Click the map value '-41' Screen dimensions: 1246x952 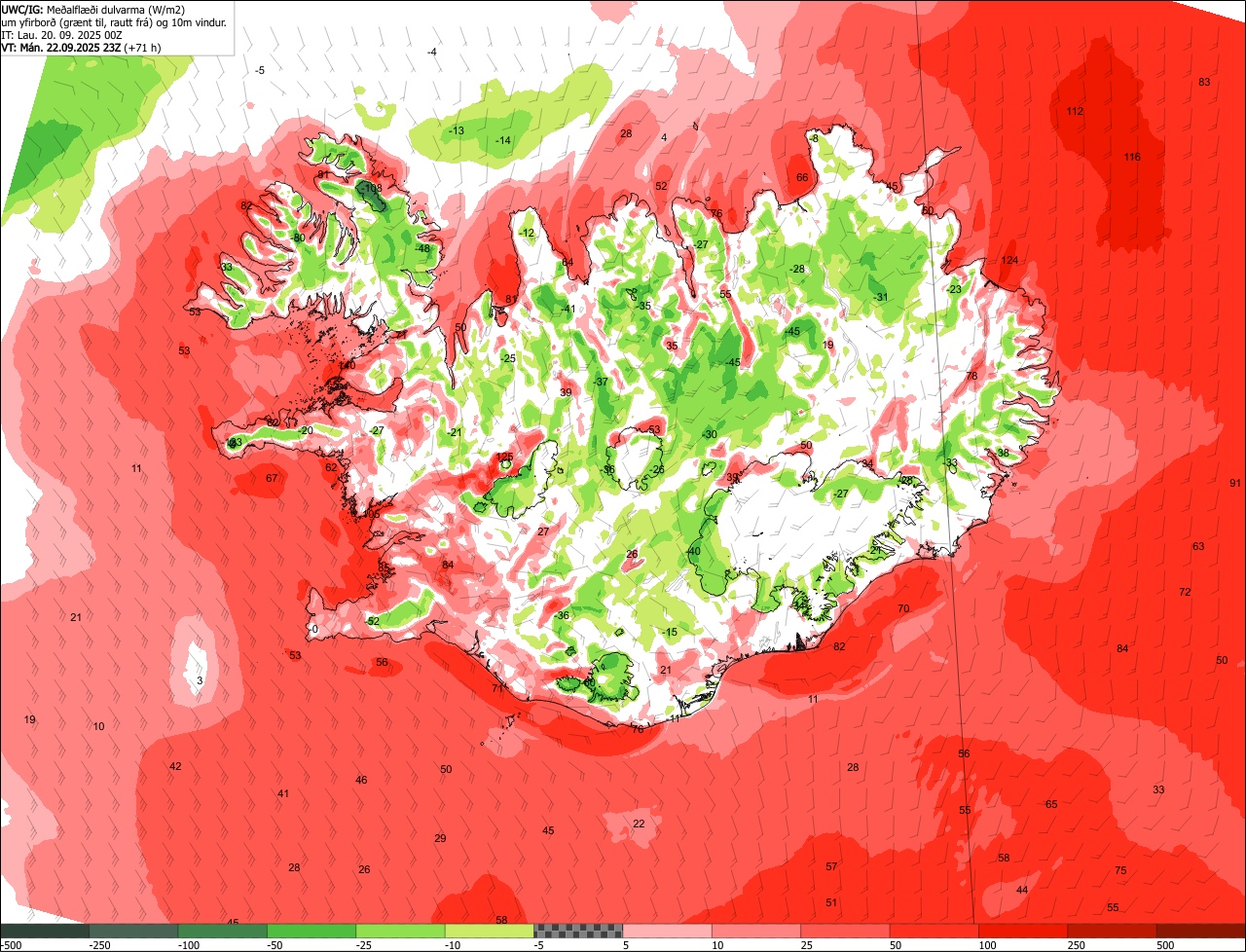click(568, 309)
